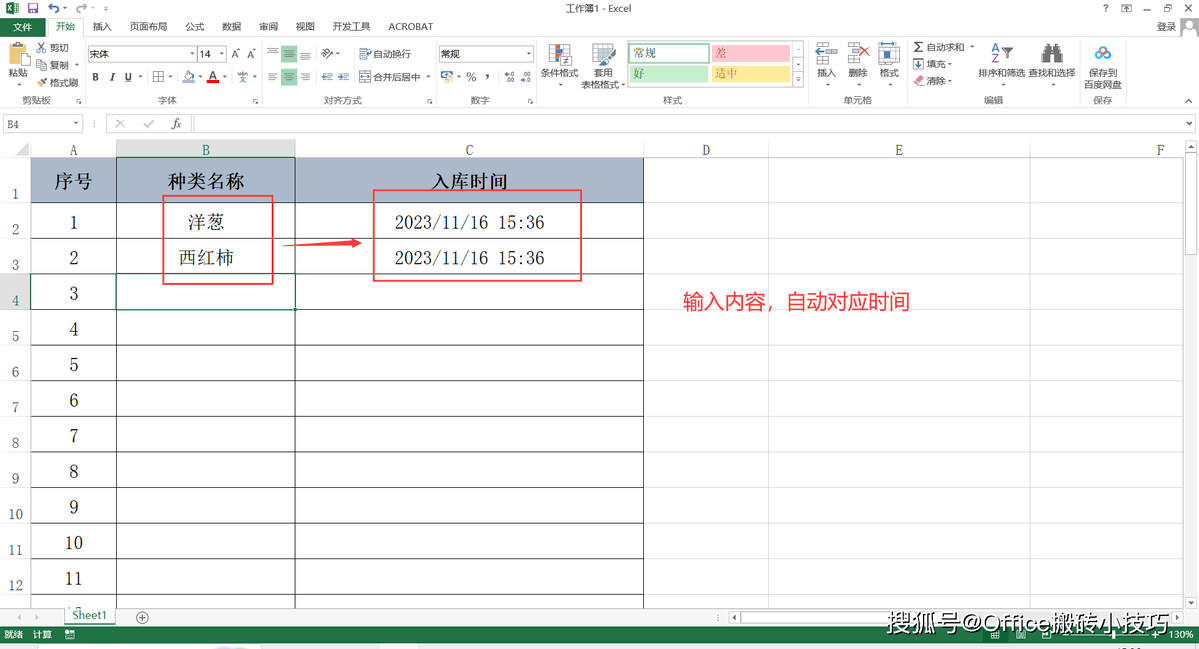Click the decrease font size icon
Viewport: 1199px width, 649px height.
pyautogui.click(x=251, y=54)
